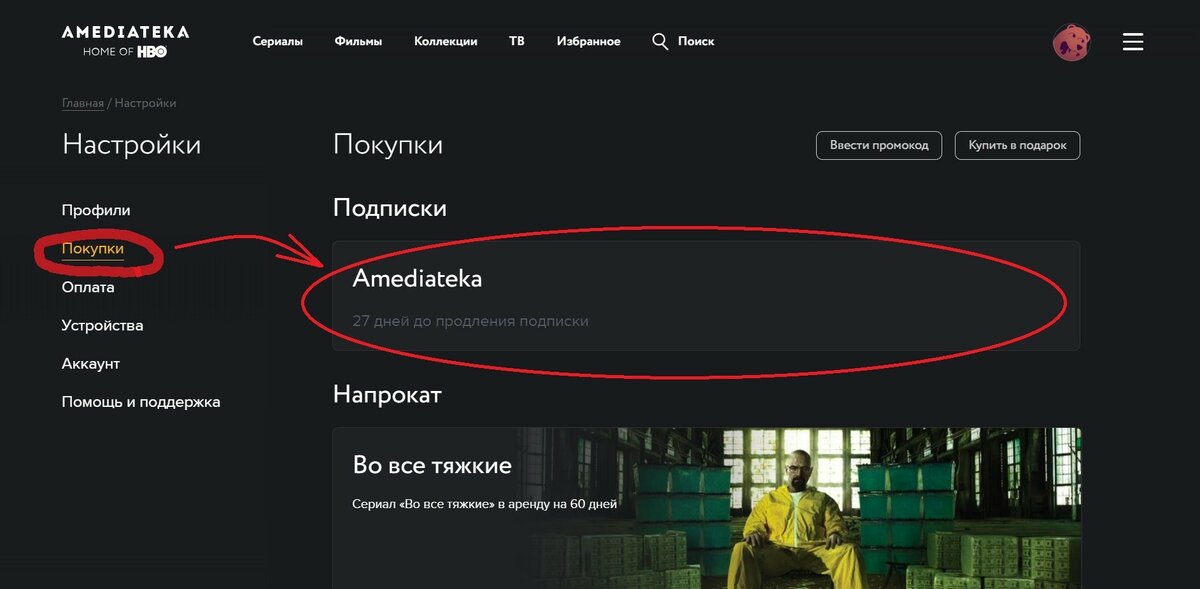This screenshot has width=1200, height=589.
Task: Click the Купить в подарок button
Action: tap(1017, 145)
